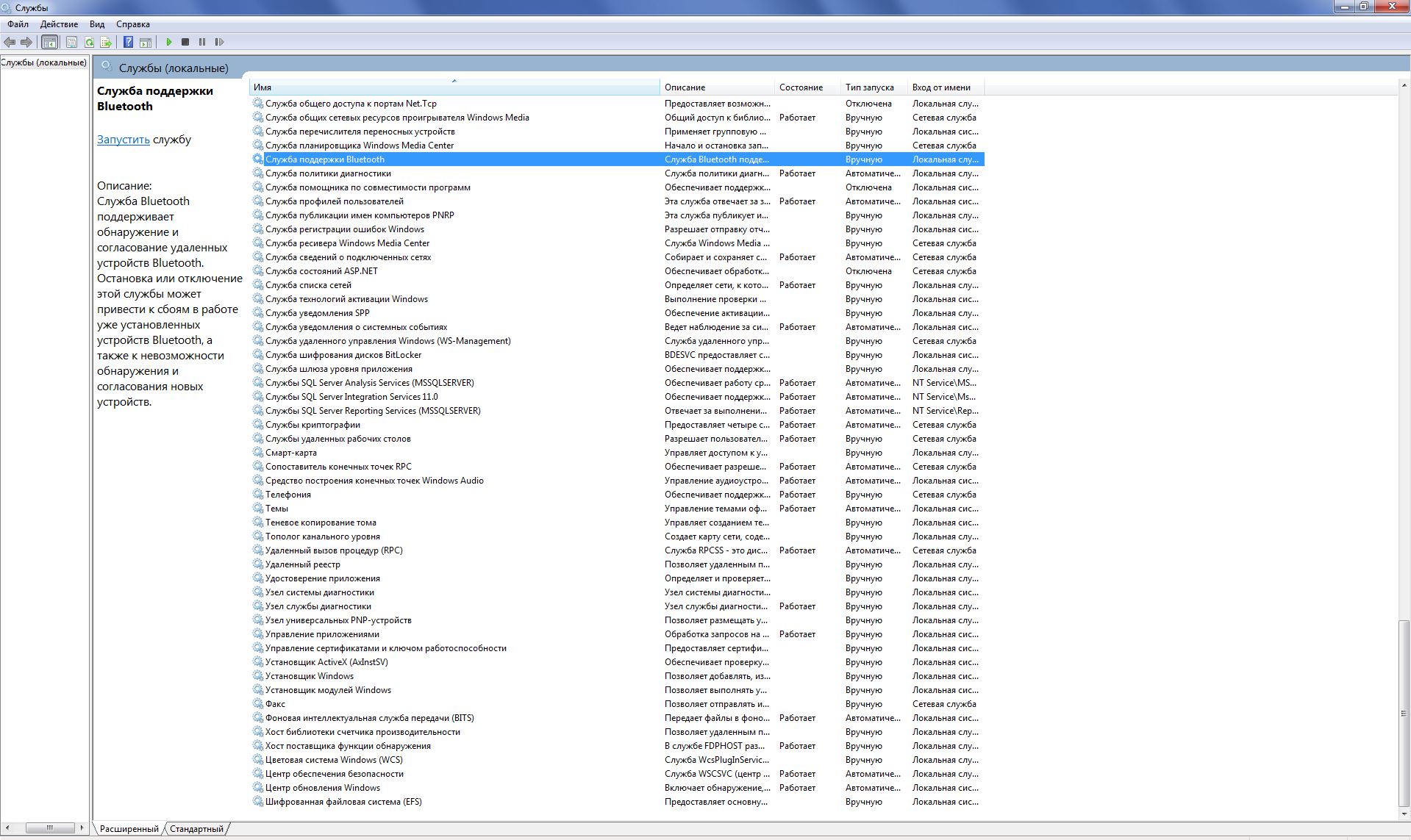Open the Действие menu

point(59,24)
